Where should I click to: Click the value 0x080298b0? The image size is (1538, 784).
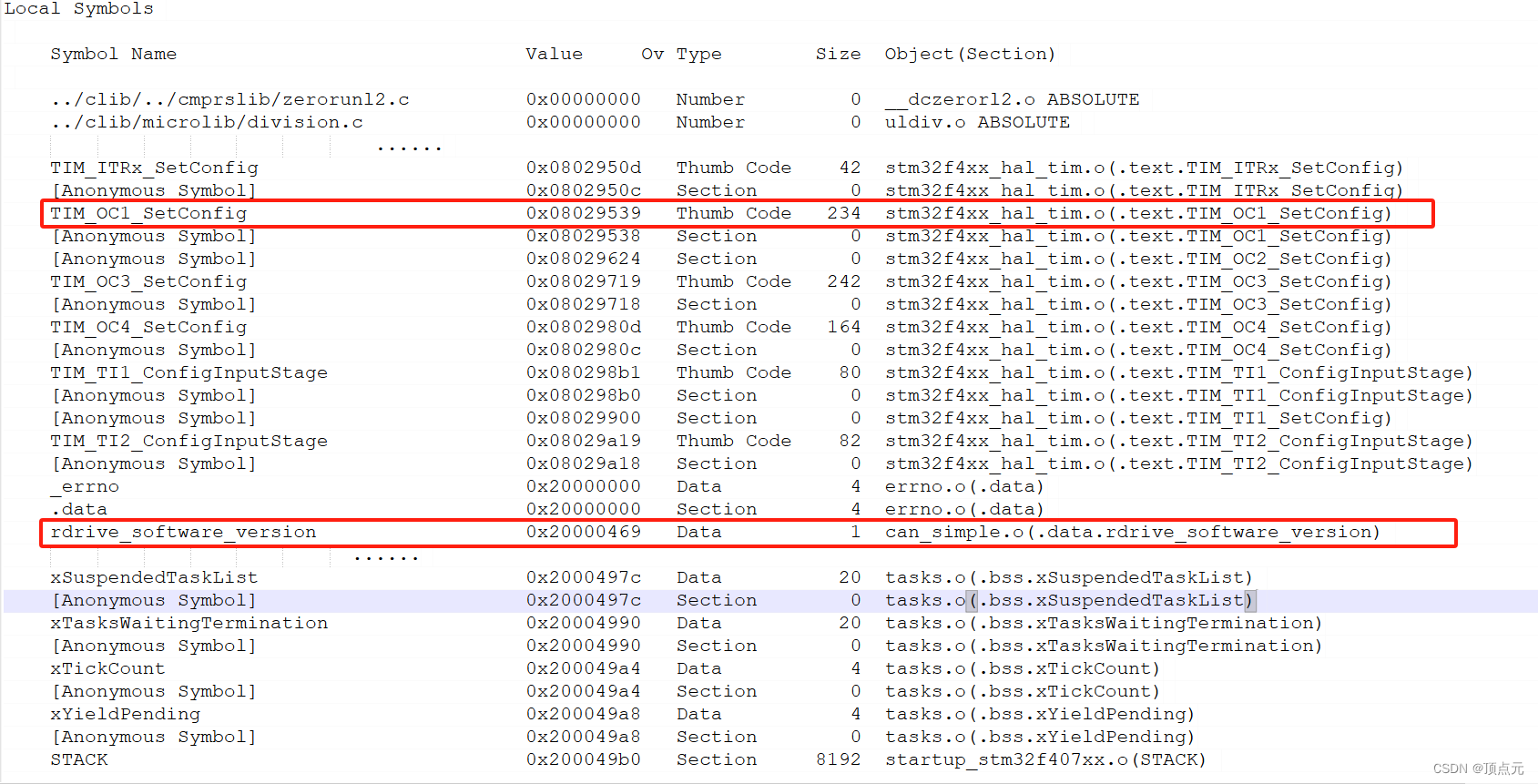coord(584,395)
